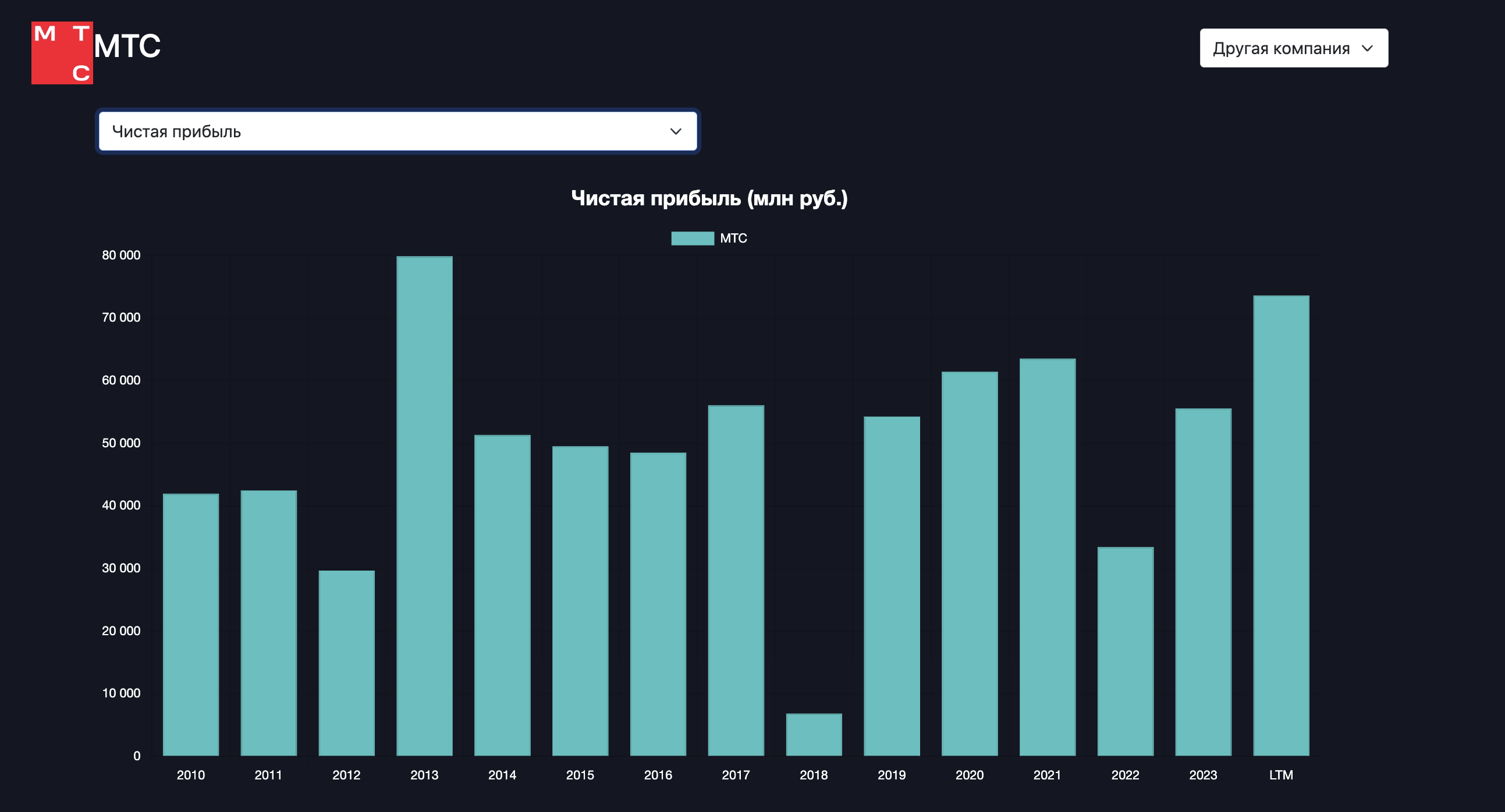Click the '70 000' y-axis label
Viewport: 1505px width, 812px height.
(121, 318)
